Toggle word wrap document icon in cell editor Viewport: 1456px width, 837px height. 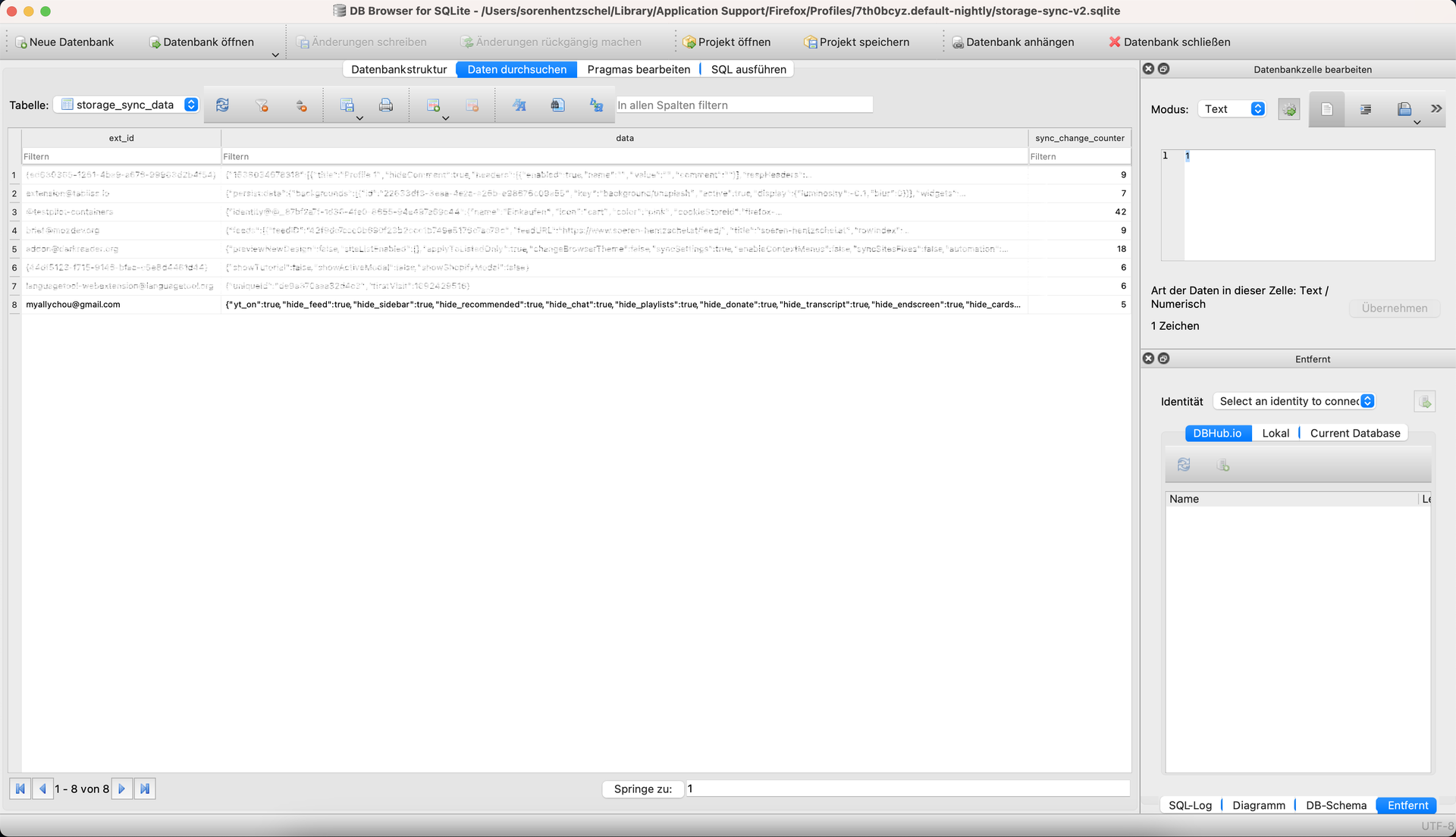tap(1326, 109)
